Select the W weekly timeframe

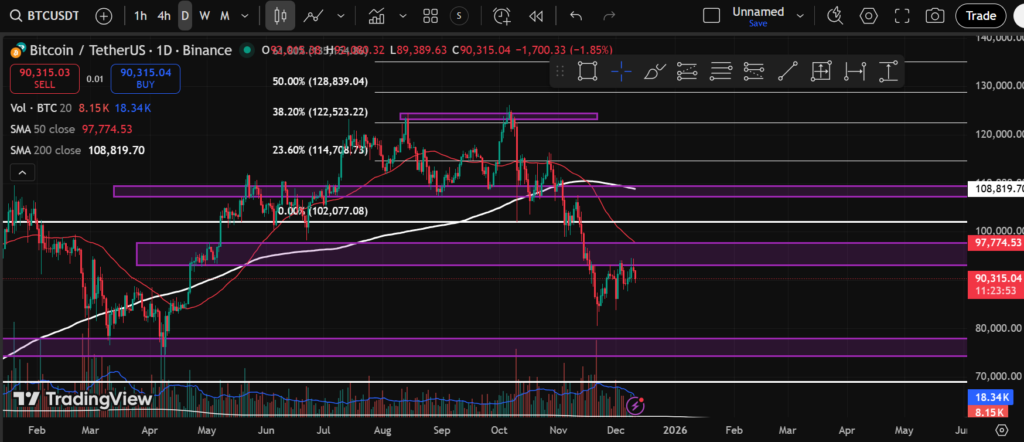click(204, 16)
